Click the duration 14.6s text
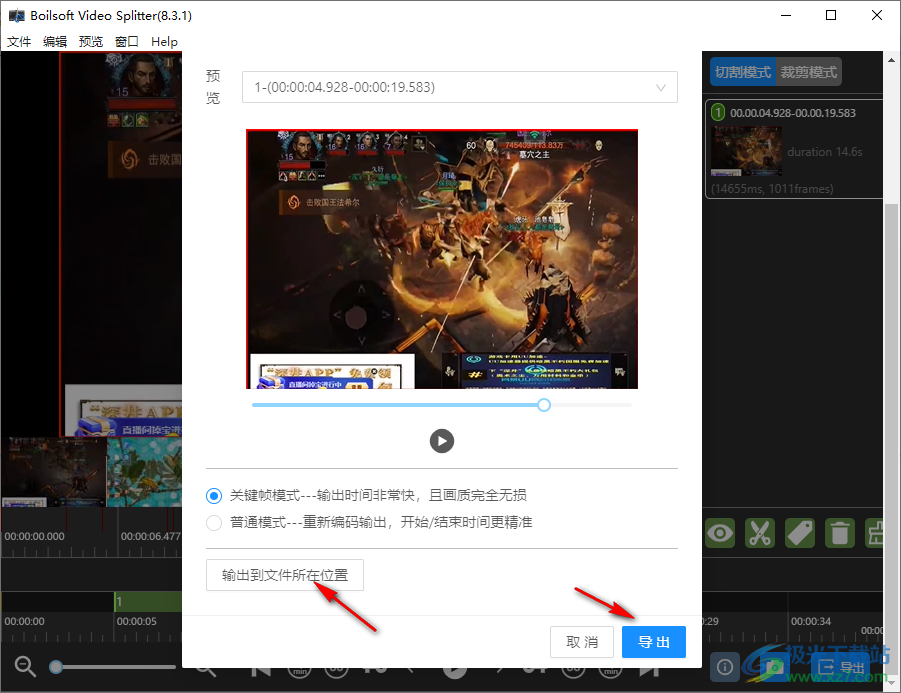The image size is (901, 693). [x=825, y=152]
